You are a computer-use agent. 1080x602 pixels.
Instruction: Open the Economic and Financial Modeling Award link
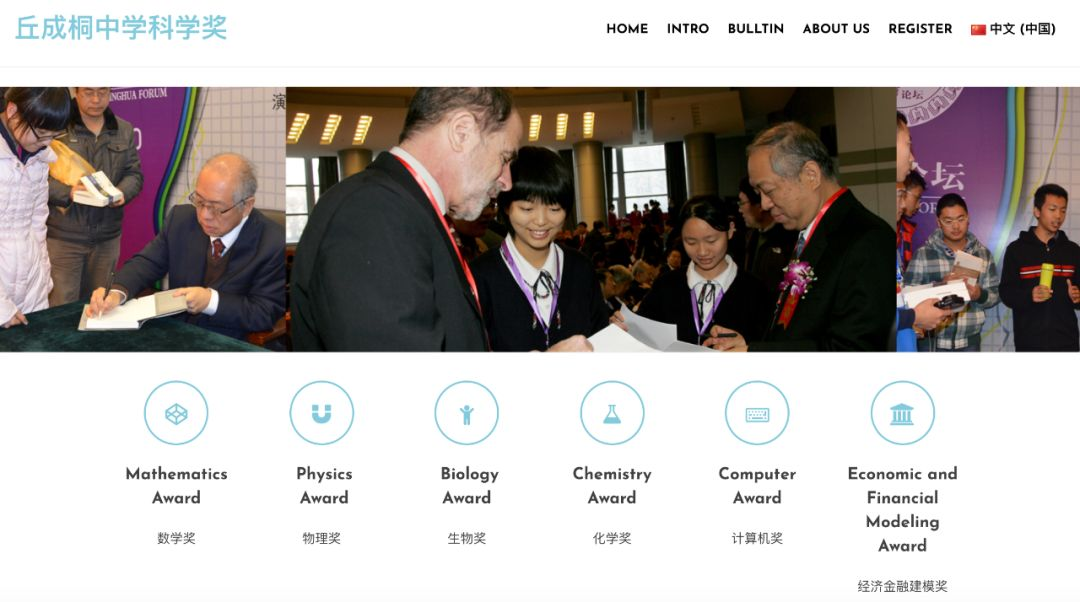click(902, 510)
